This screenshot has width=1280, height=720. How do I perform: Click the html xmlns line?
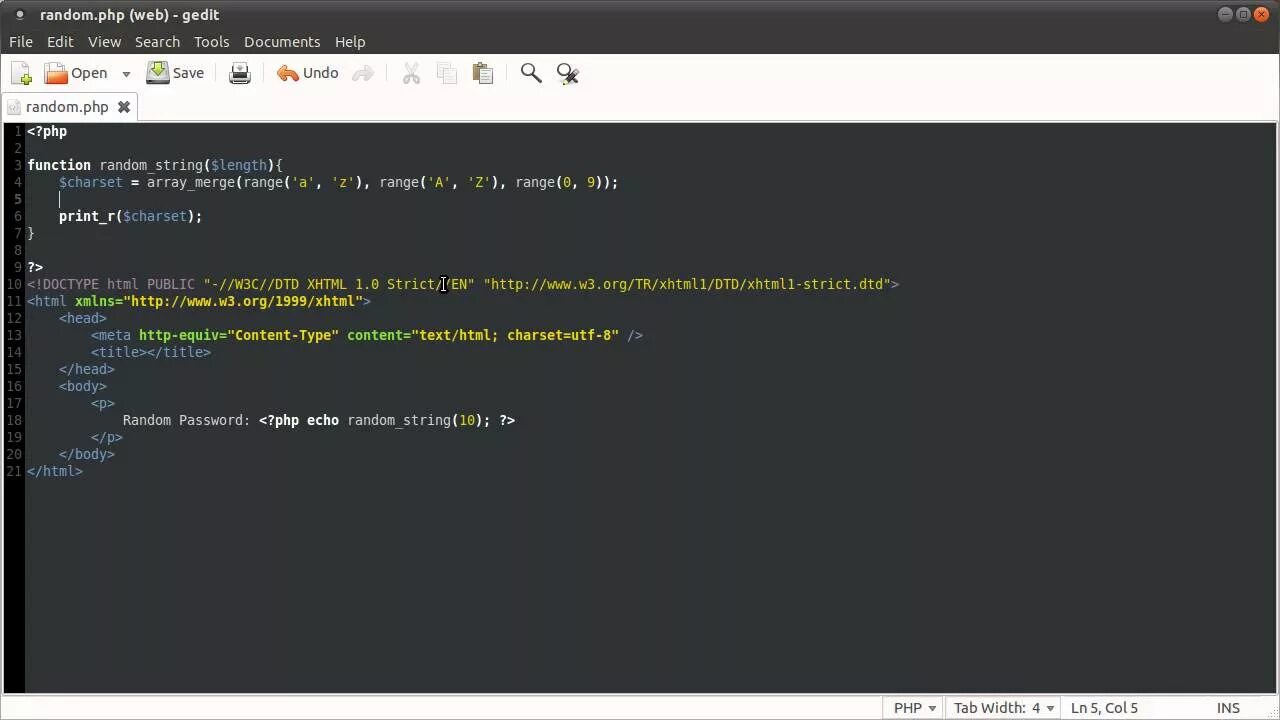(199, 301)
